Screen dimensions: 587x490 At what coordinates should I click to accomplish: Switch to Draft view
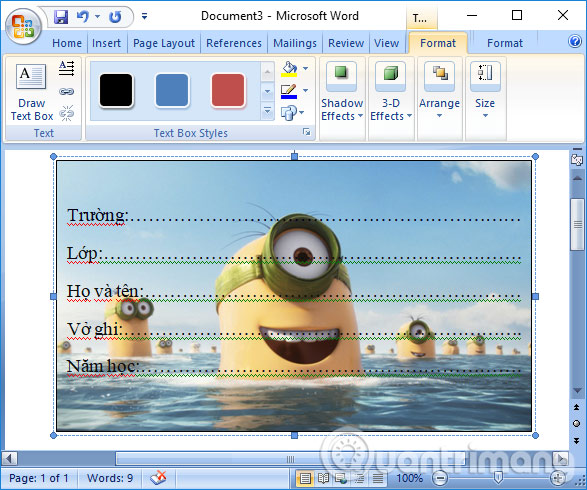(x=378, y=478)
